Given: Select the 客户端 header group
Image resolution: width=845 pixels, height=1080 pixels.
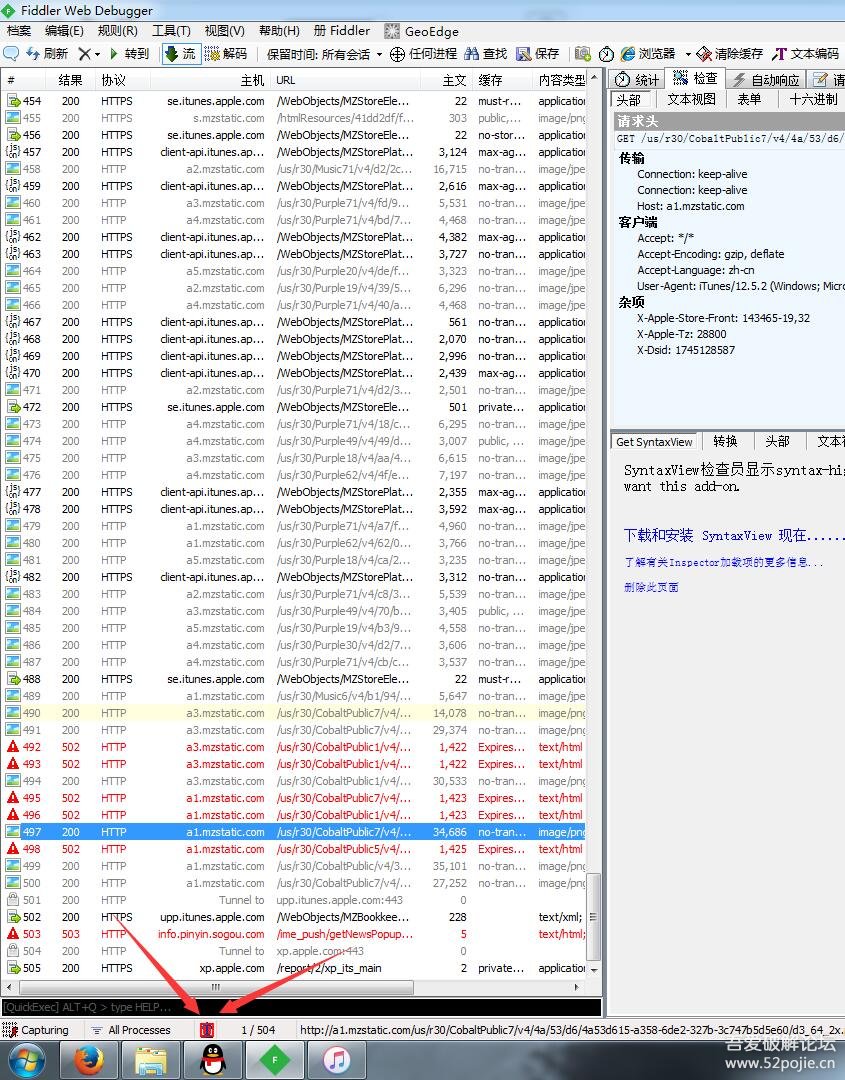Looking at the screenshot, I should (x=638, y=222).
